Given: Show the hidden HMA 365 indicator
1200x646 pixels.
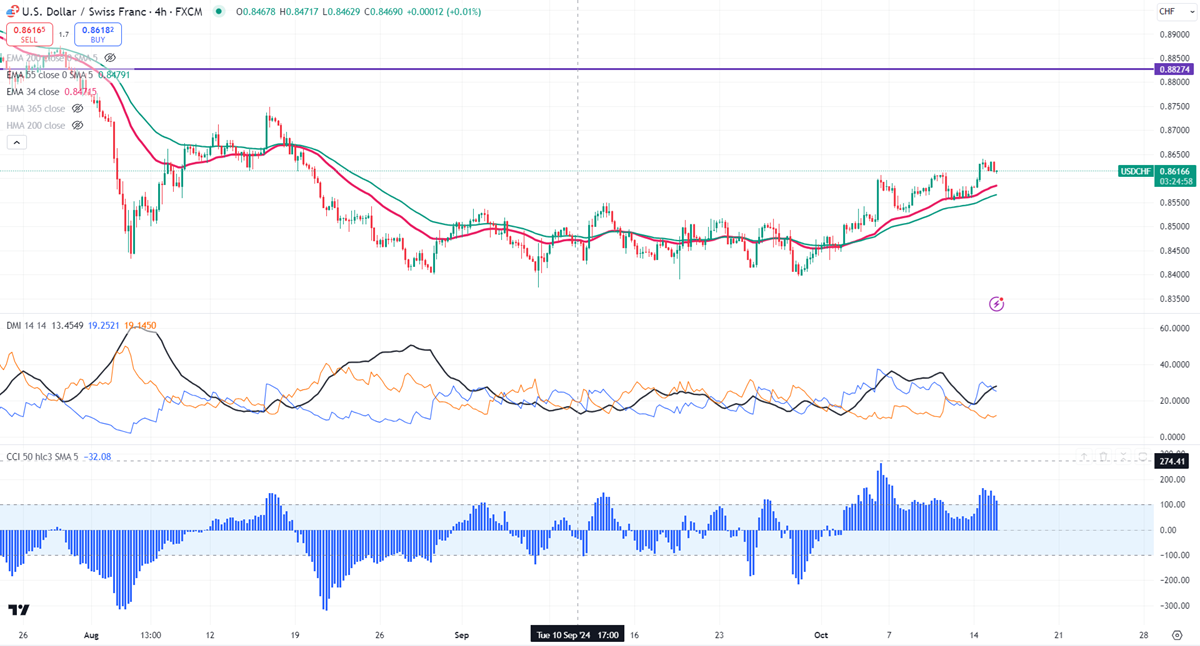Looking at the screenshot, I should pyautogui.click(x=77, y=108).
